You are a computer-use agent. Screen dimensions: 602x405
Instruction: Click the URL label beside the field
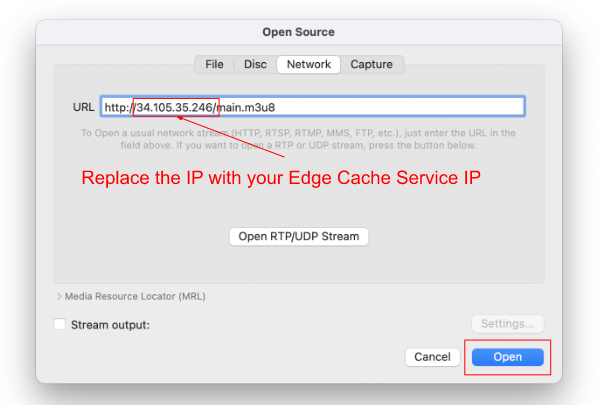[83, 106]
